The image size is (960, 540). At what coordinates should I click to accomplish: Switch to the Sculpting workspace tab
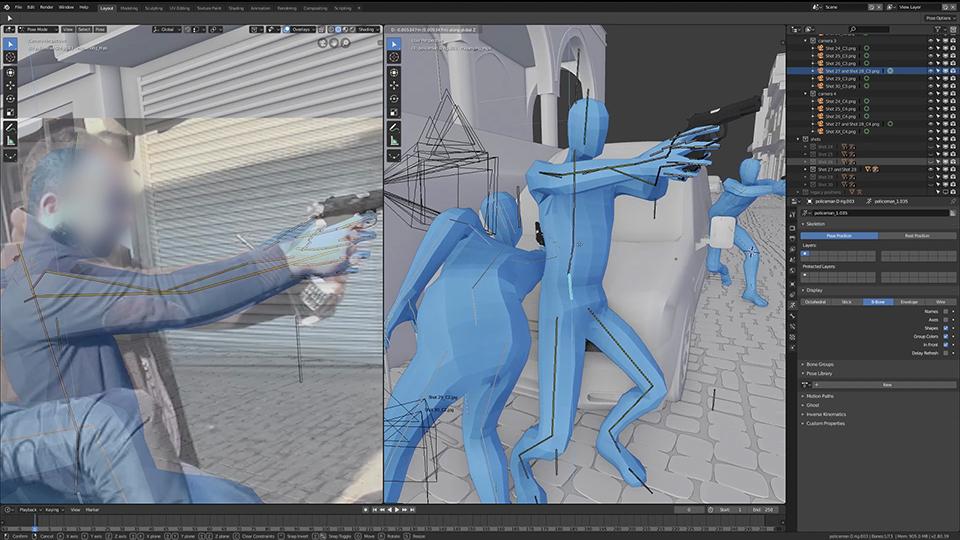pos(154,7)
